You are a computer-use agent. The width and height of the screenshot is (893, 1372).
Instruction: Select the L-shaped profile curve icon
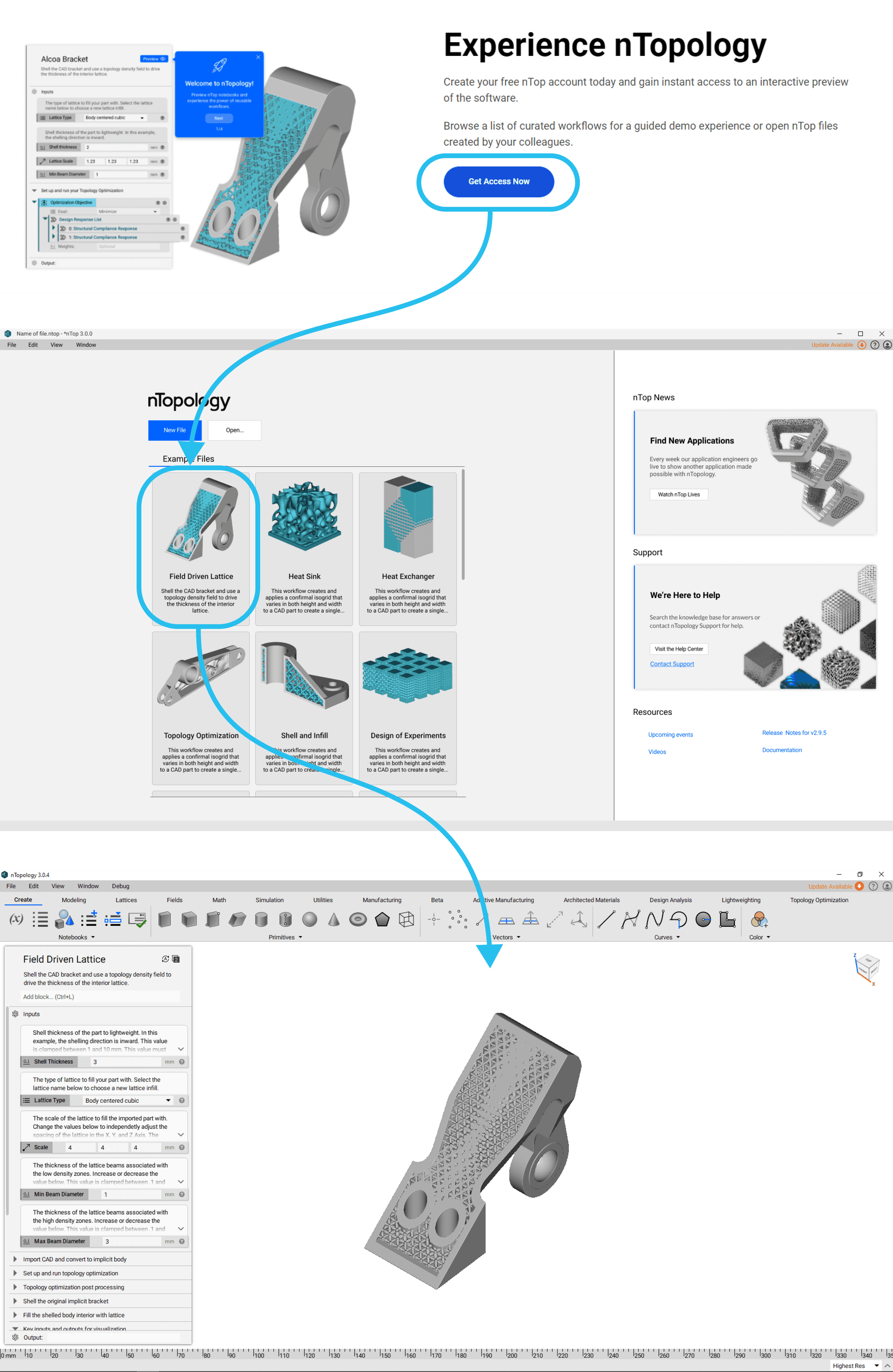click(727, 919)
